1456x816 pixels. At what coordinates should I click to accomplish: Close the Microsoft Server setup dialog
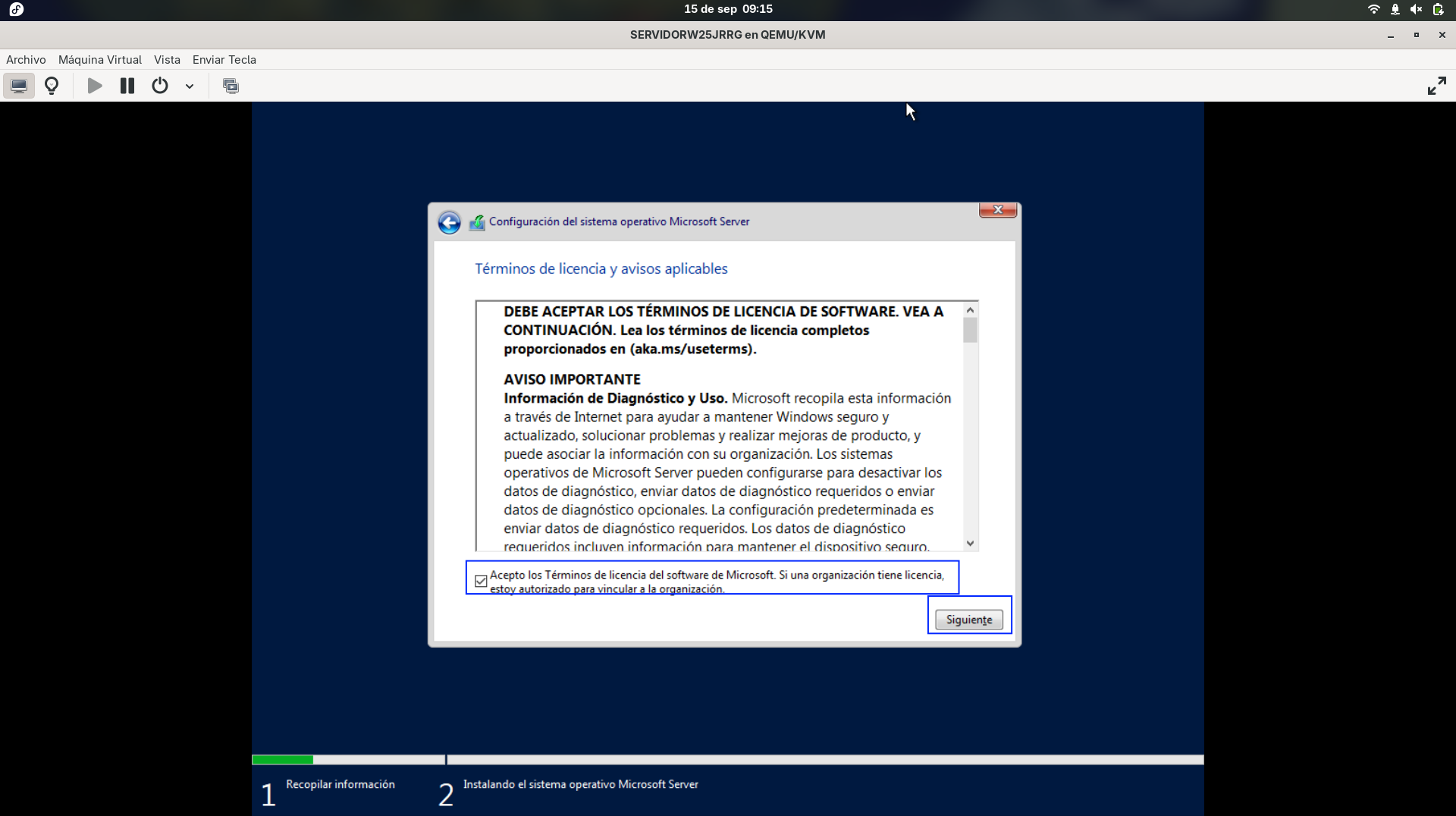click(998, 210)
